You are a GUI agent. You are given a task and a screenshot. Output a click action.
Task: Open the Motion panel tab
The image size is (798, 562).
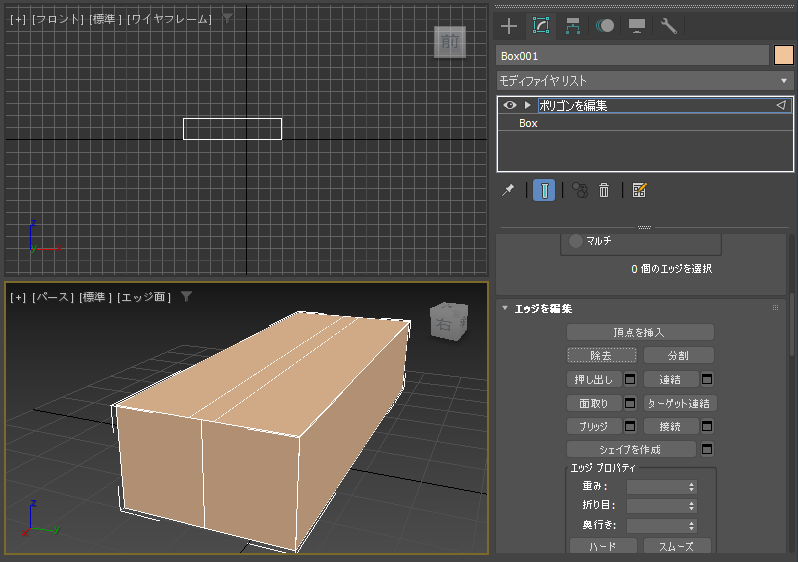605,26
